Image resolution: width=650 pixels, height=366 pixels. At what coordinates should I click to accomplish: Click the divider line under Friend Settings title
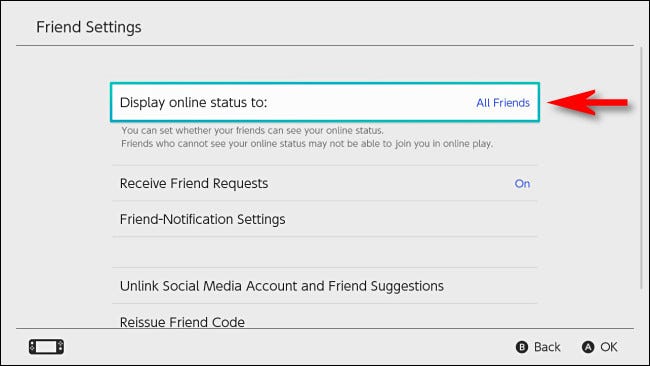point(325,45)
